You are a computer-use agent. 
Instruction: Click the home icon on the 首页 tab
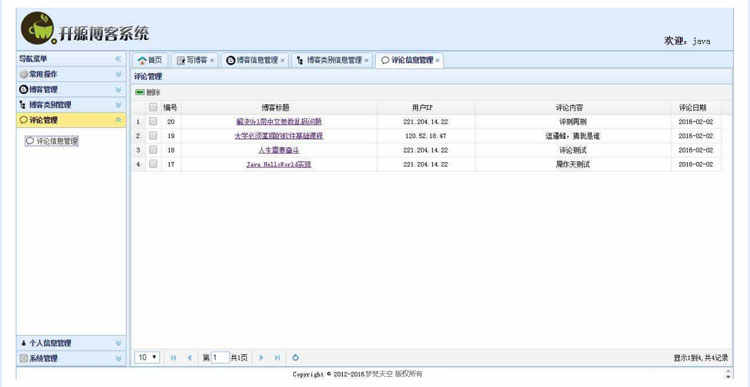(x=142, y=60)
